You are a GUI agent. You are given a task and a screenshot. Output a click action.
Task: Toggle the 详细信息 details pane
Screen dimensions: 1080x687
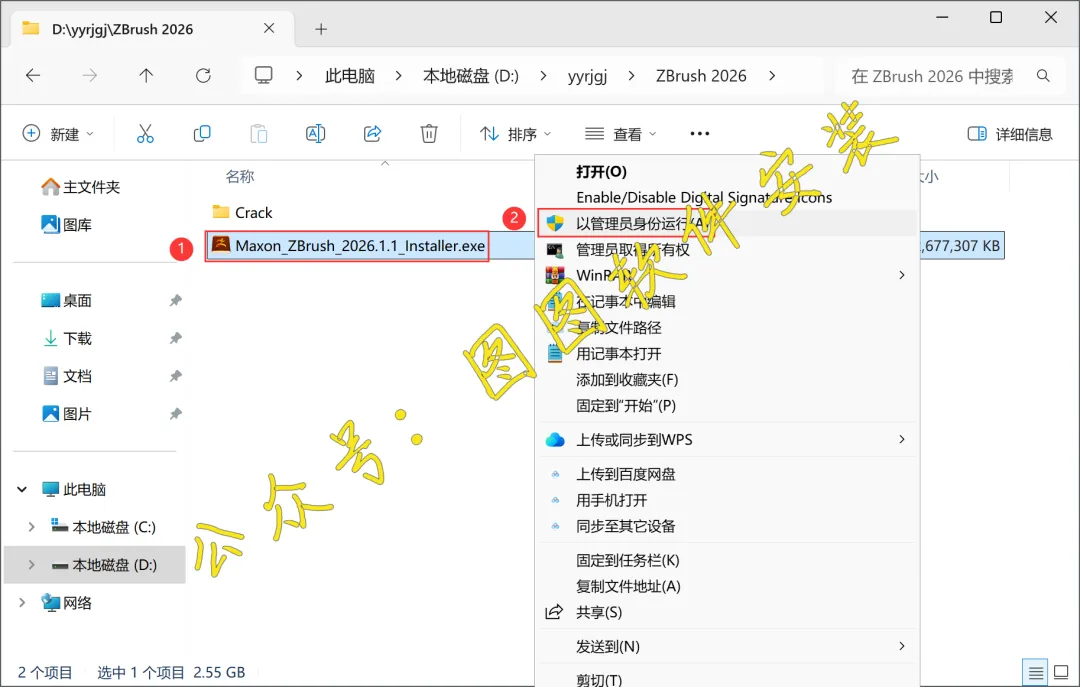(x=1010, y=134)
